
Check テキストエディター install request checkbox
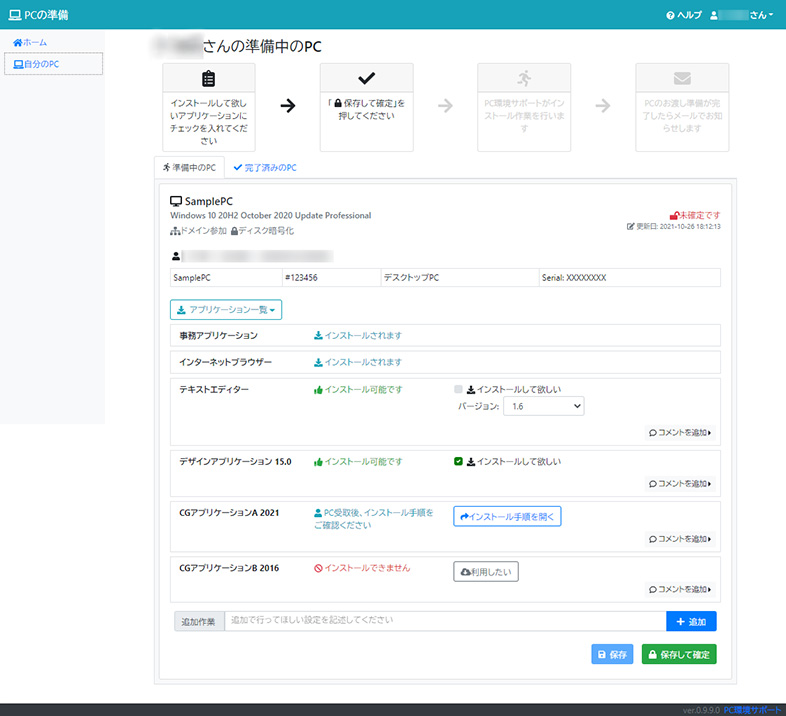pyautogui.click(x=459, y=389)
